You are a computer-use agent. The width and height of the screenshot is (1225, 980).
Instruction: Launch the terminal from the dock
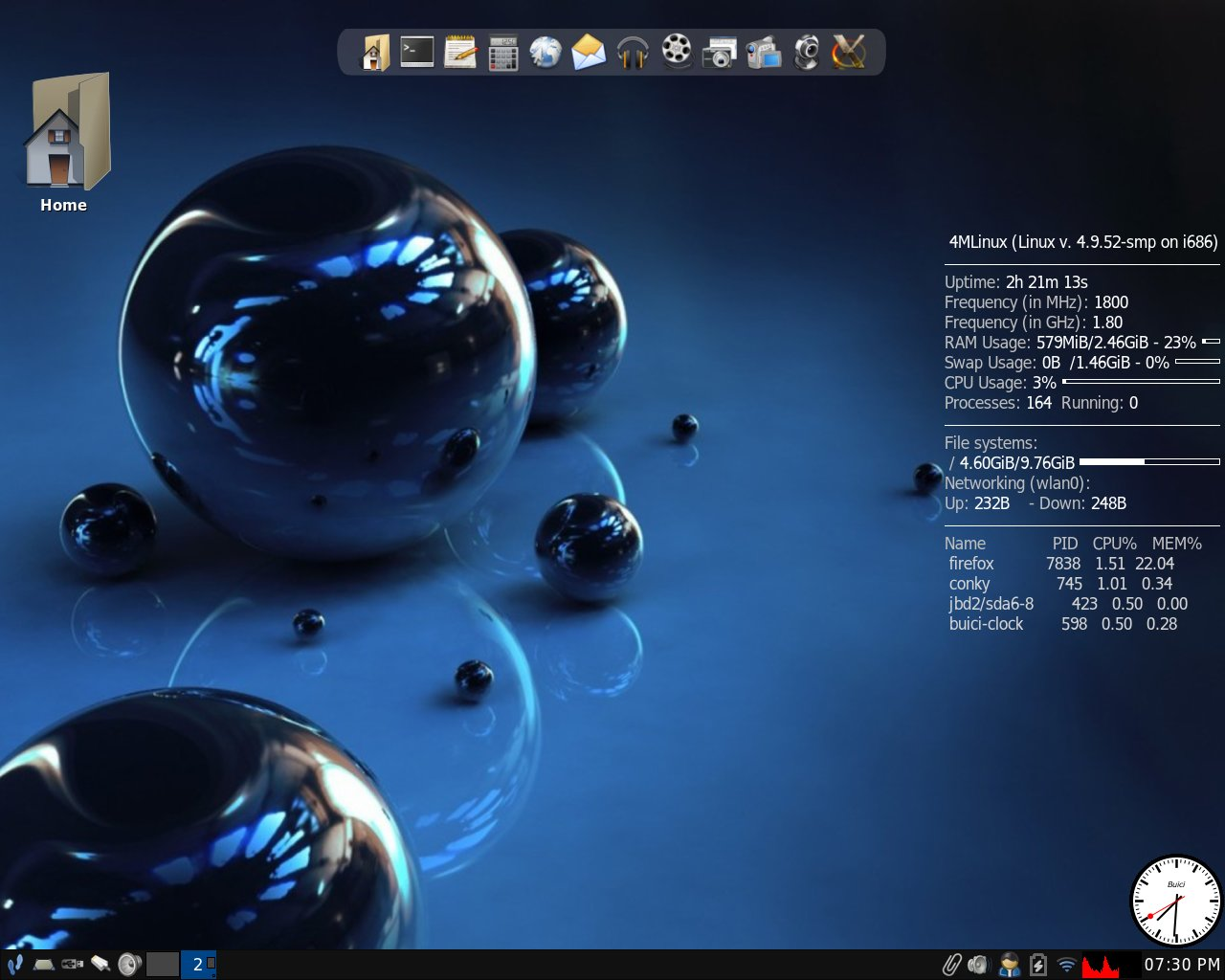[417, 52]
